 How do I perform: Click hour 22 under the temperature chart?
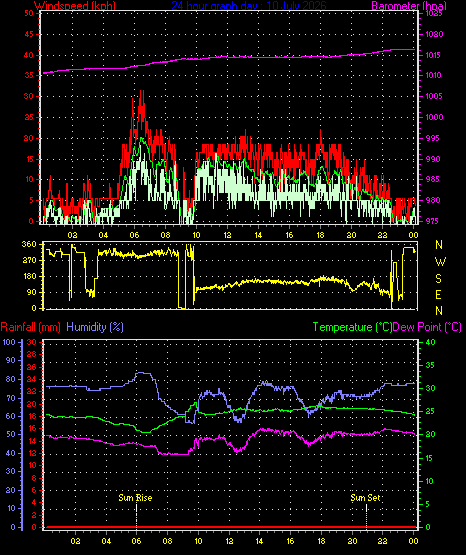pyautogui.click(x=383, y=541)
